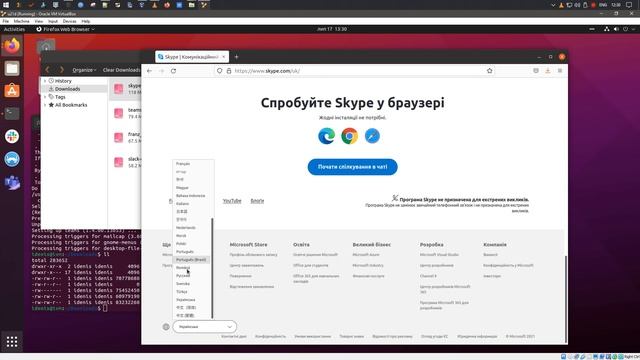Click the clock in Ubuntu top bar
This screenshot has width=640, height=360.
tap(332, 29)
